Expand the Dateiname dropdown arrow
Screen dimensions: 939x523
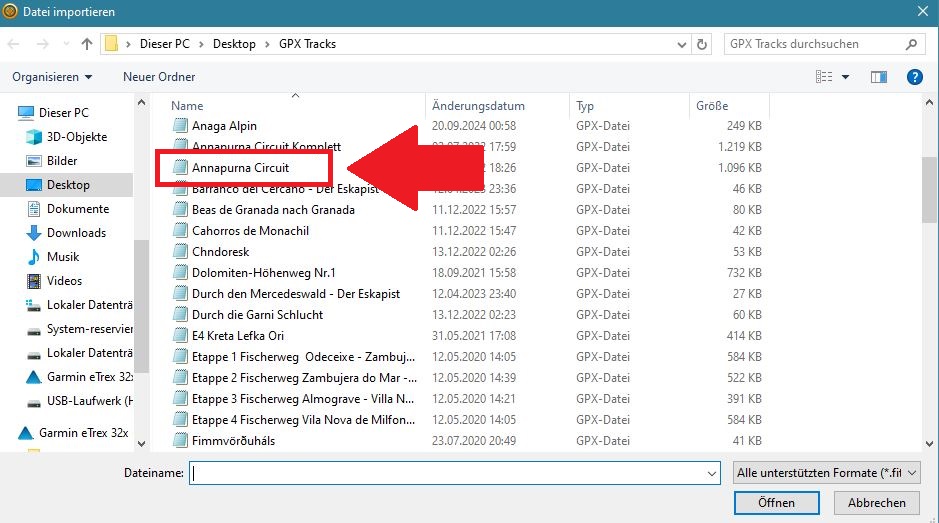[x=711, y=473]
